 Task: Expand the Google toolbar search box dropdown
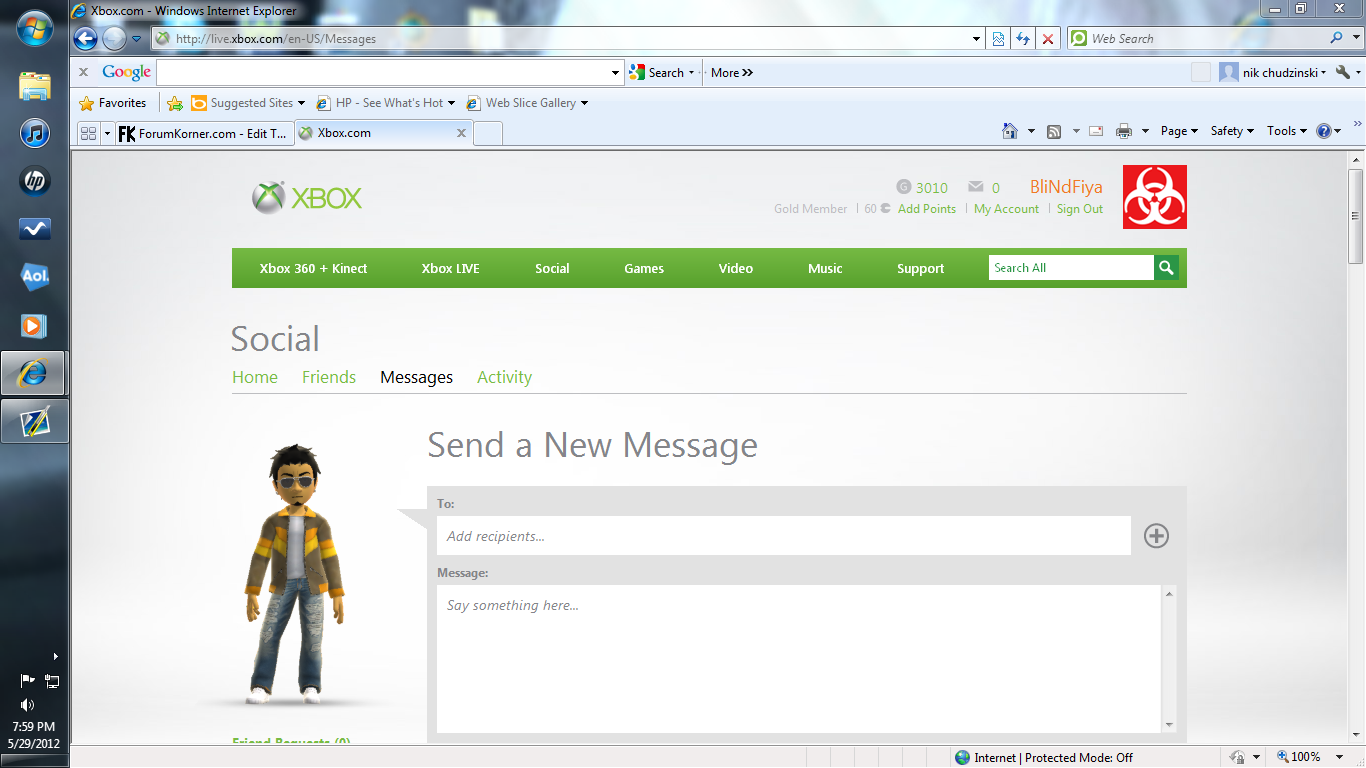pyautogui.click(x=616, y=73)
